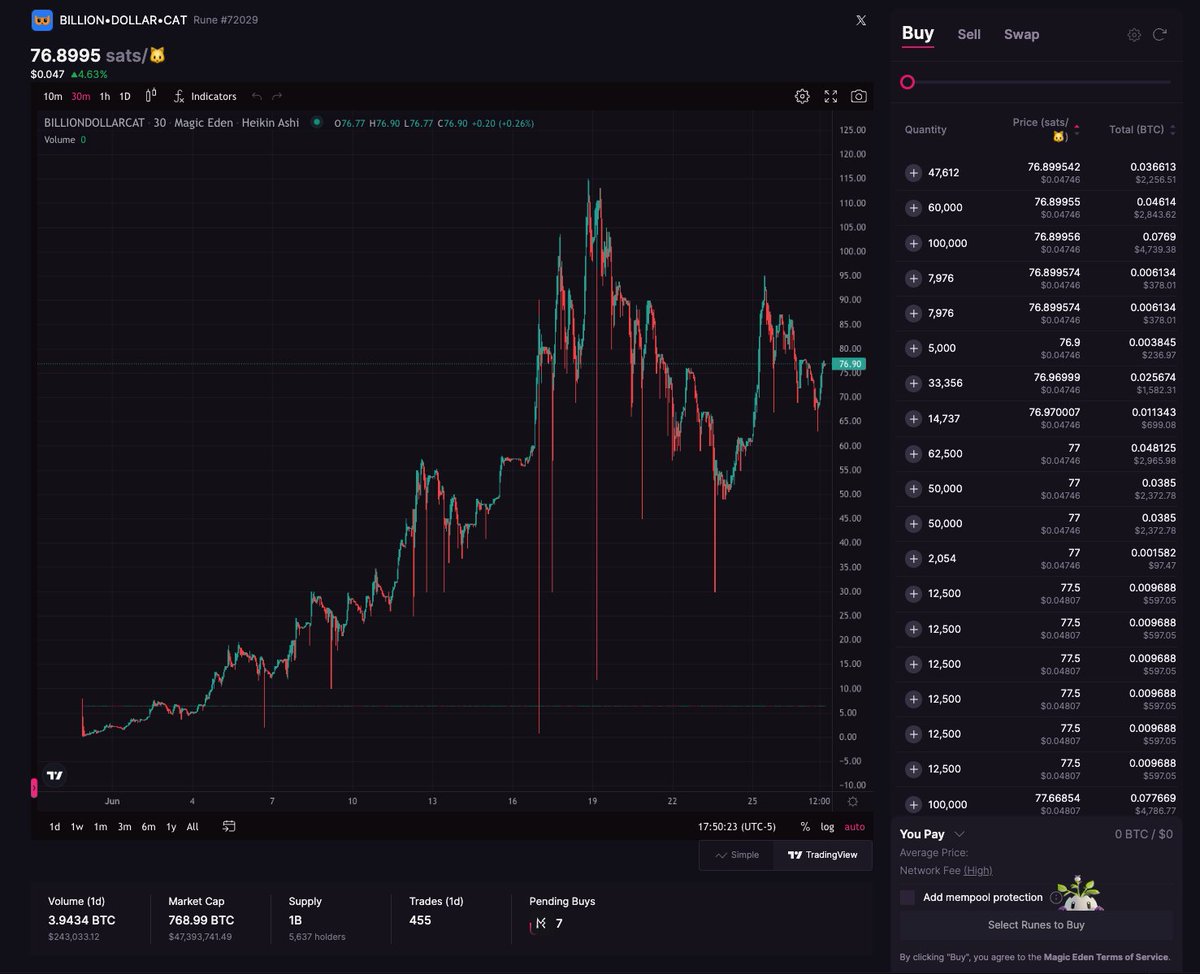
Task: Set chart range to 1d
Action: 55,827
